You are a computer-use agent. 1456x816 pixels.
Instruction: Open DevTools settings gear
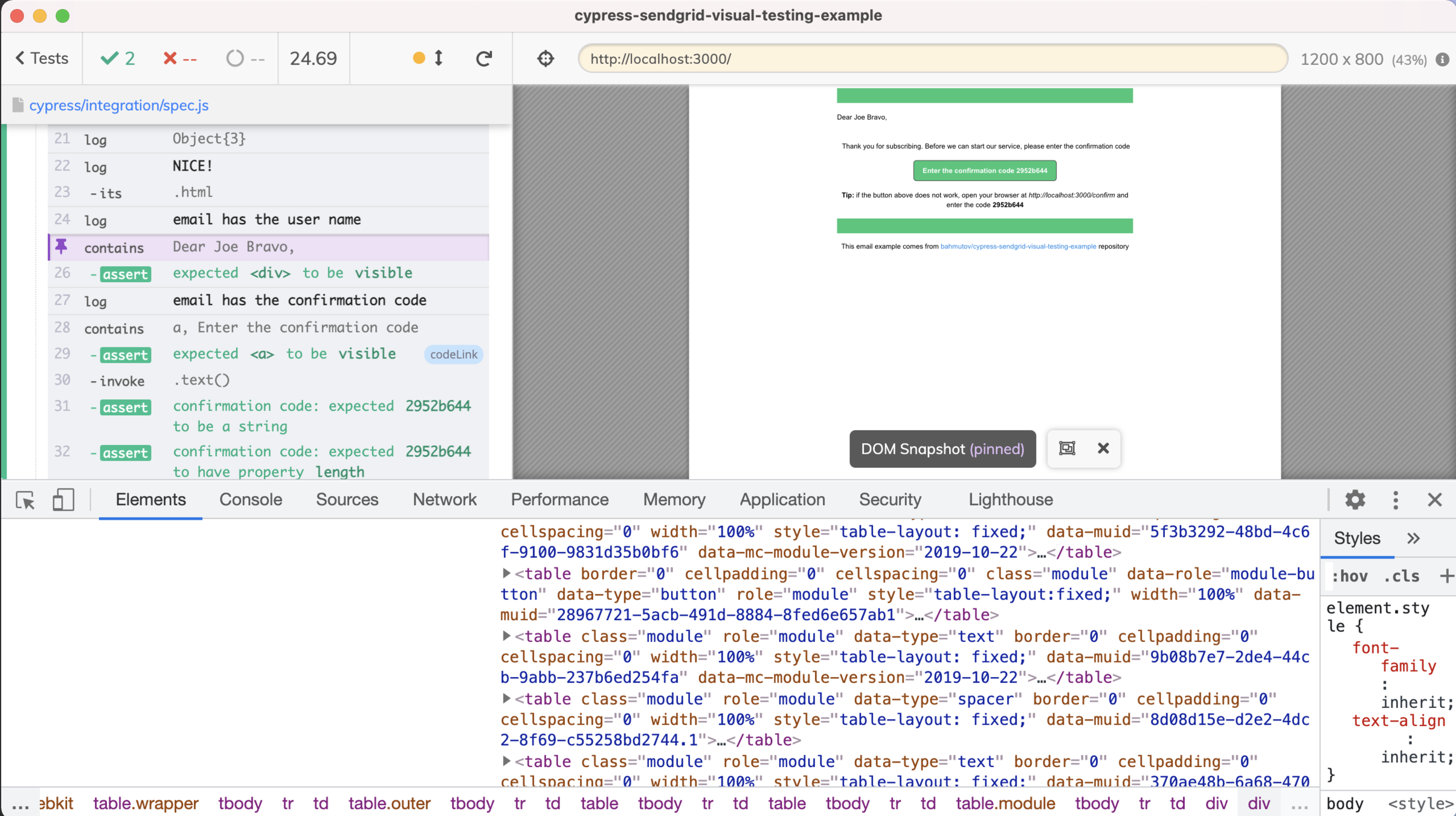point(1355,500)
